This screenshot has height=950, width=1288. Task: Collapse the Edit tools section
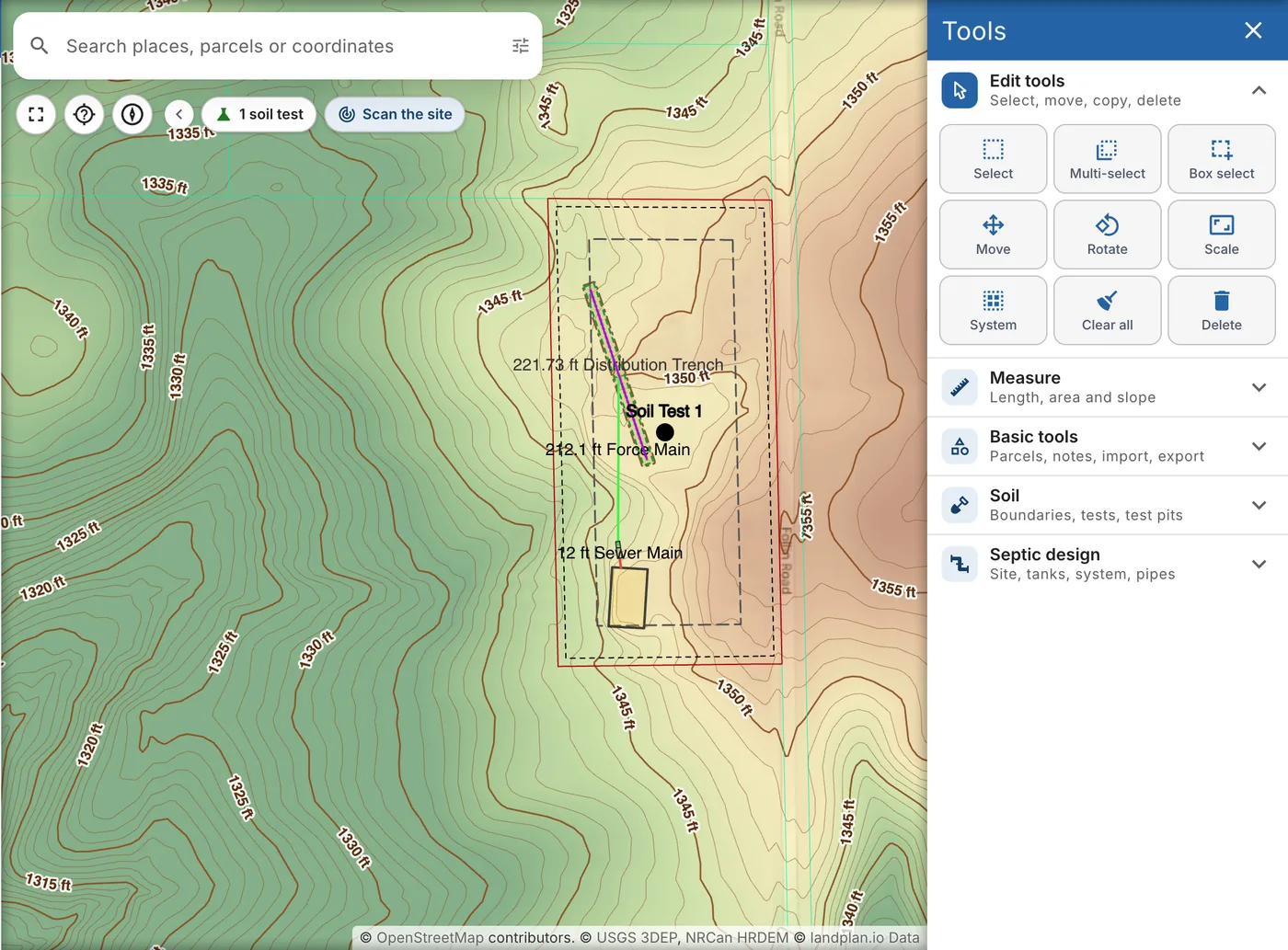pos(1259,90)
